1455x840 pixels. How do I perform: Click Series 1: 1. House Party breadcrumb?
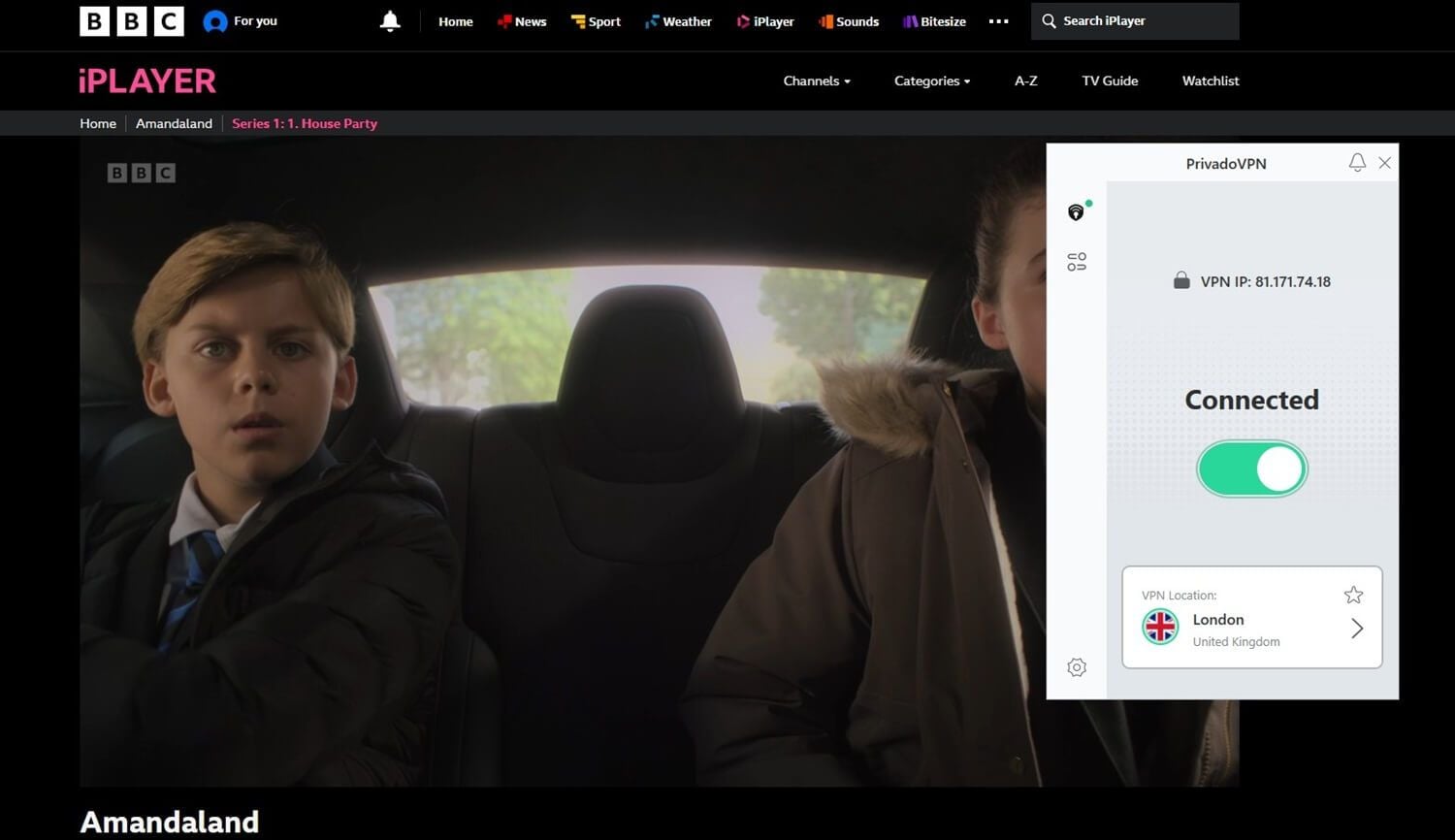[x=305, y=123]
